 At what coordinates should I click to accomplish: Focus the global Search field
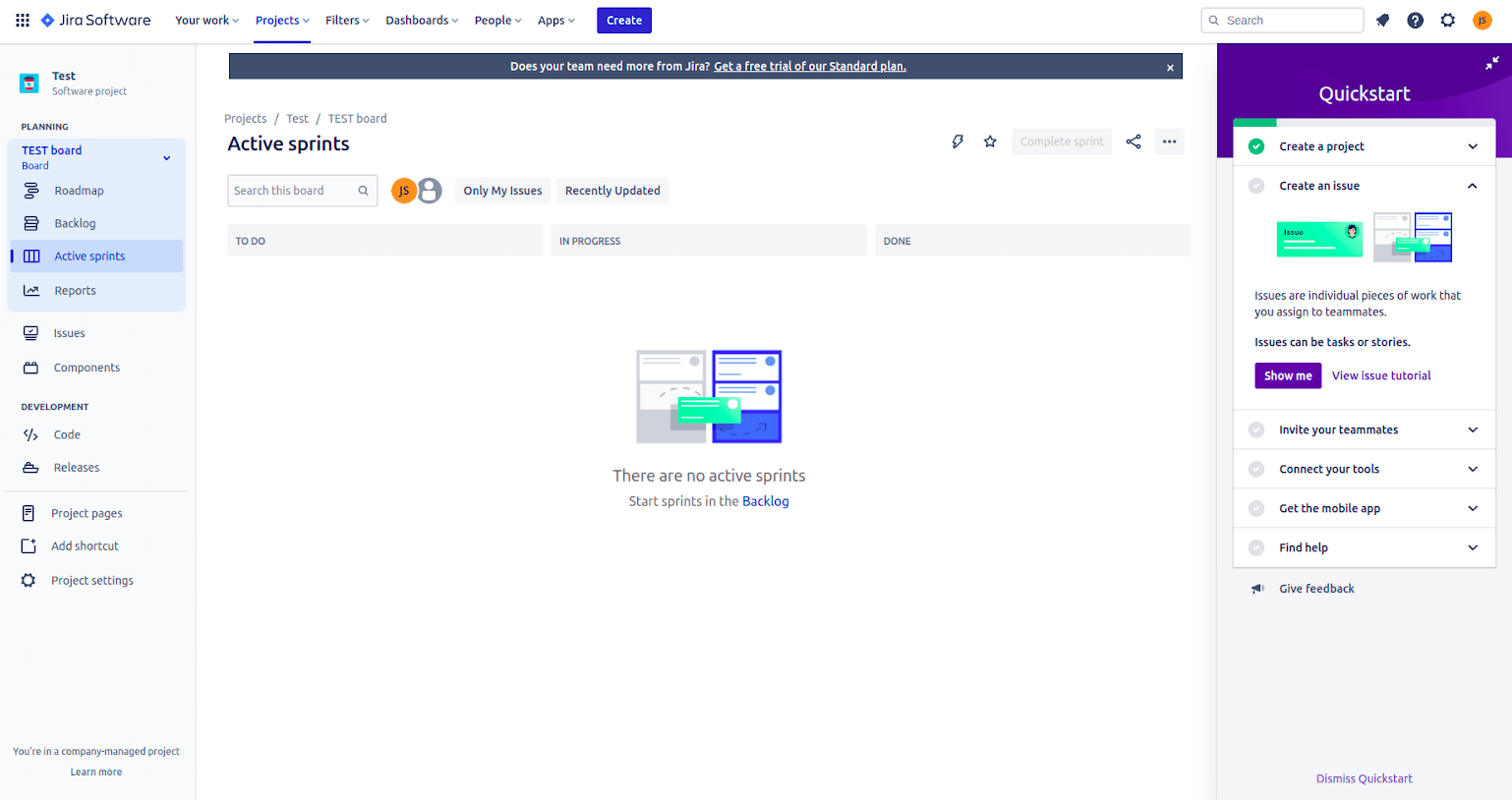click(1282, 21)
